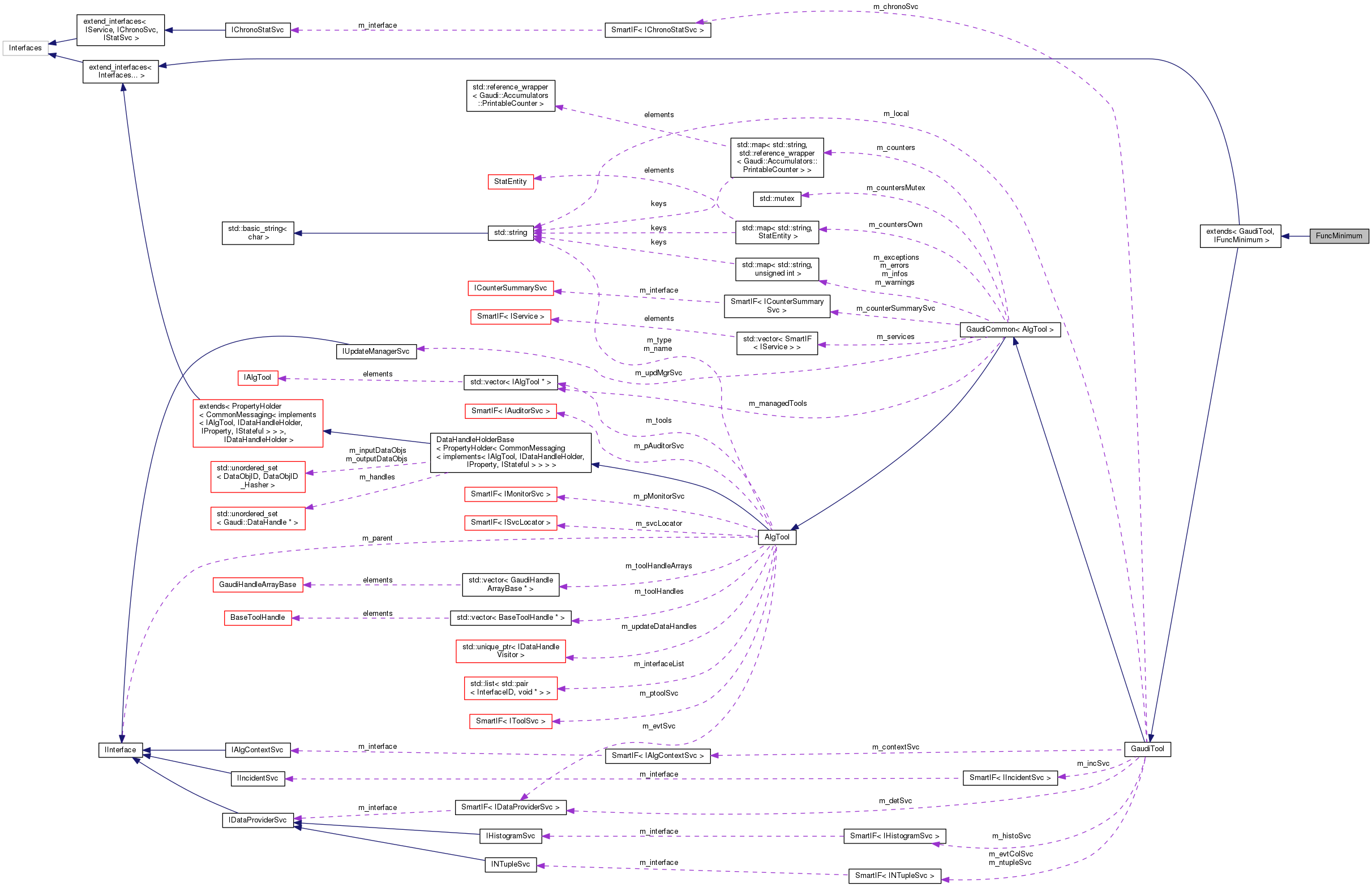Open the FuncMinimum class node
This screenshot has width=1372, height=887.
click(x=1340, y=236)
